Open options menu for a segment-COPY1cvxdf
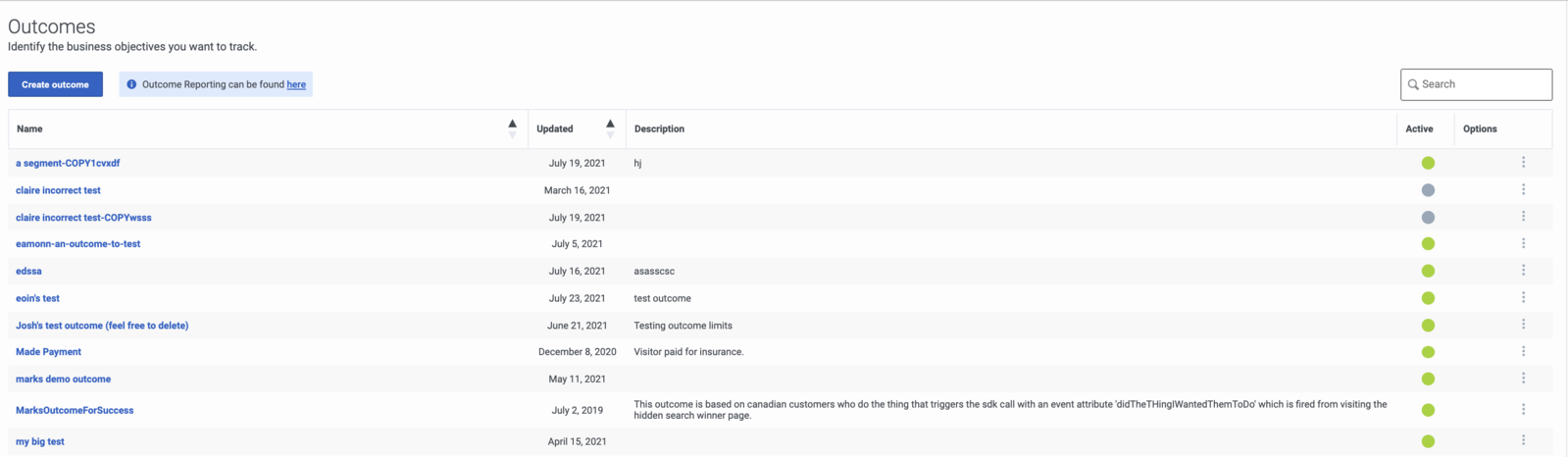The image size is (1568, 457). 1523,163
